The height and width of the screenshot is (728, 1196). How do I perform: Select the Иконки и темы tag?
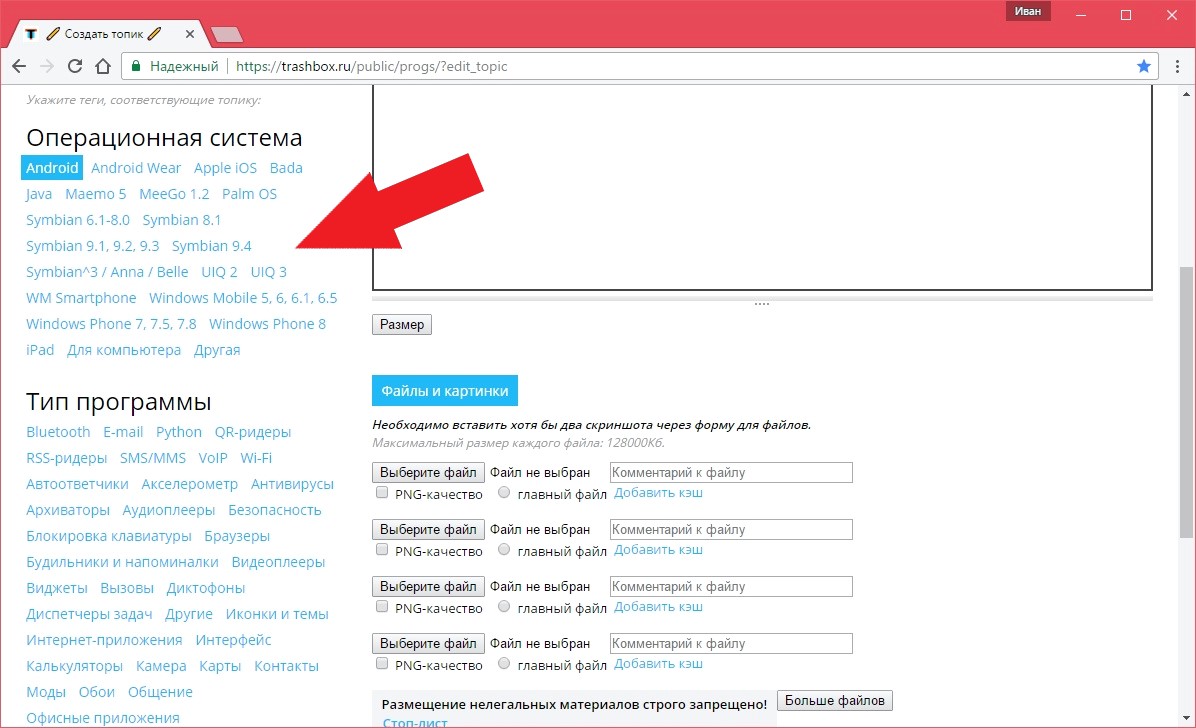[x=277, y=614]
